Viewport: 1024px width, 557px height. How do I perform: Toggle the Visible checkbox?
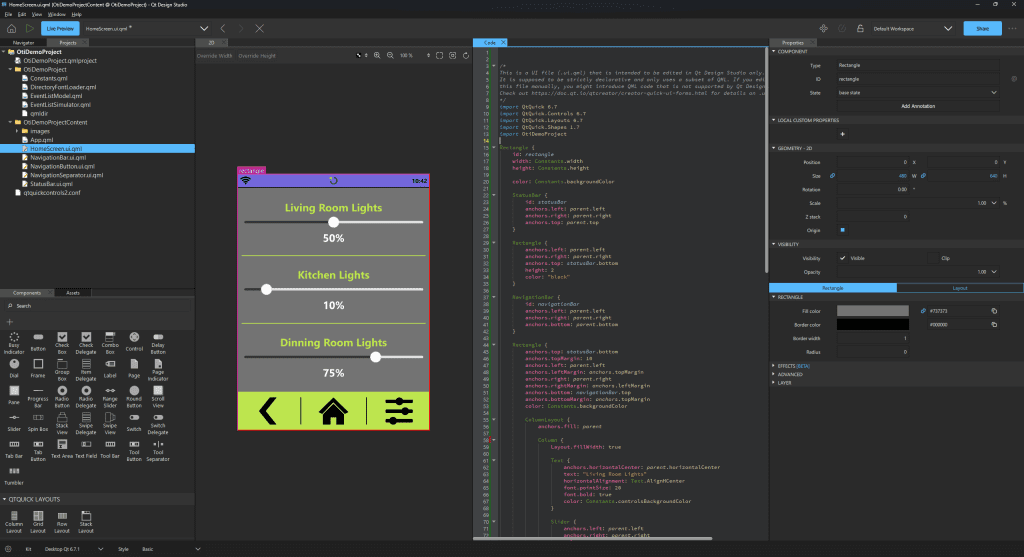tap(842, 258)
